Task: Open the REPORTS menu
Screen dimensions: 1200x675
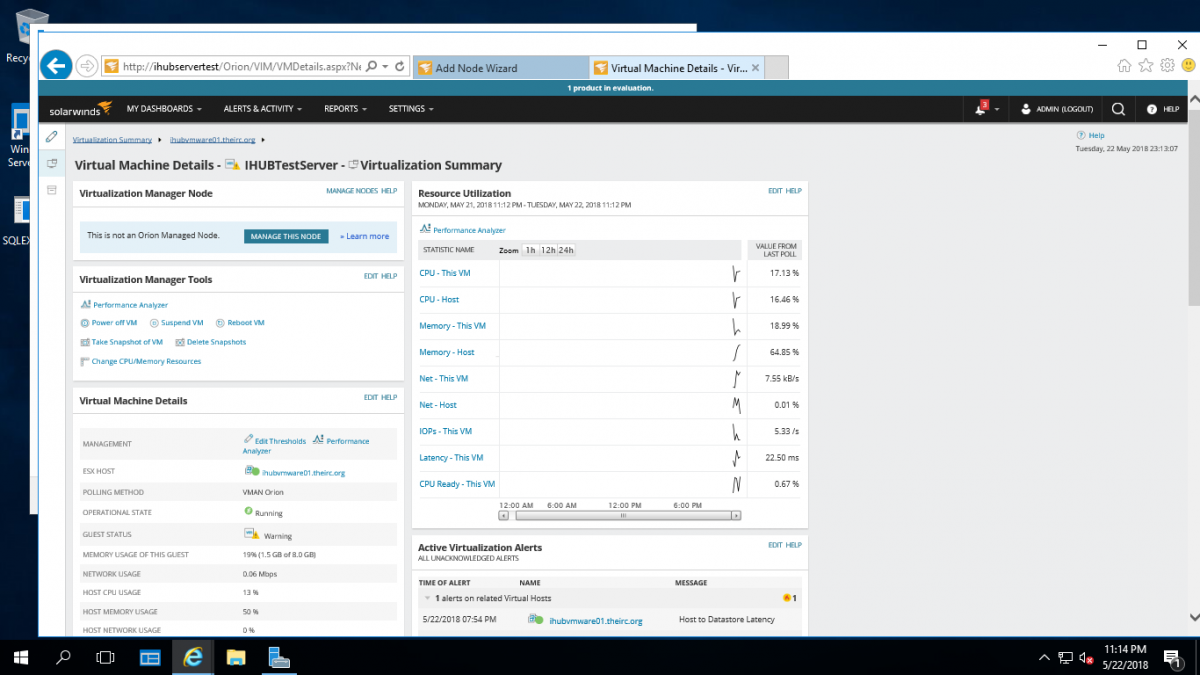Action: pos(345,108)
